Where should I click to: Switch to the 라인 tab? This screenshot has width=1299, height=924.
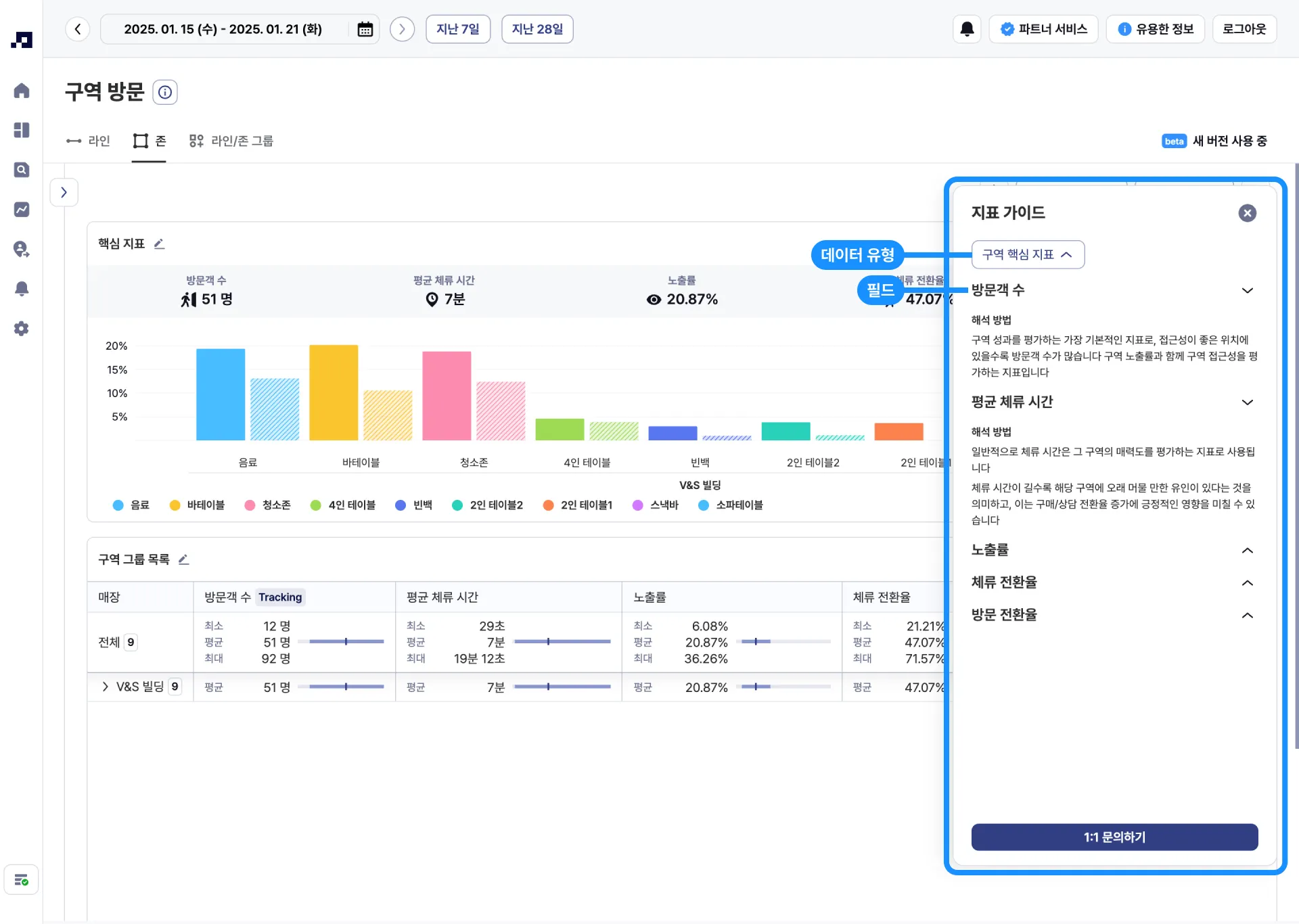click(89, 141)
